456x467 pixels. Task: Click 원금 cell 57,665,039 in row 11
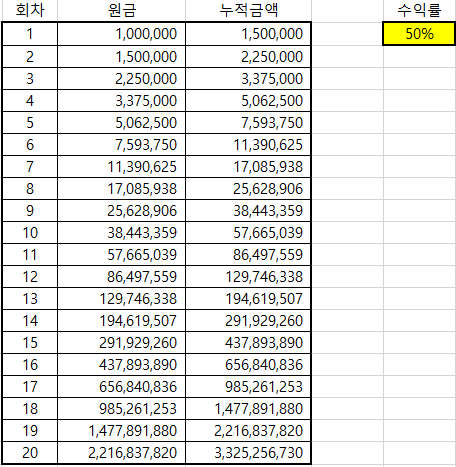121,255
